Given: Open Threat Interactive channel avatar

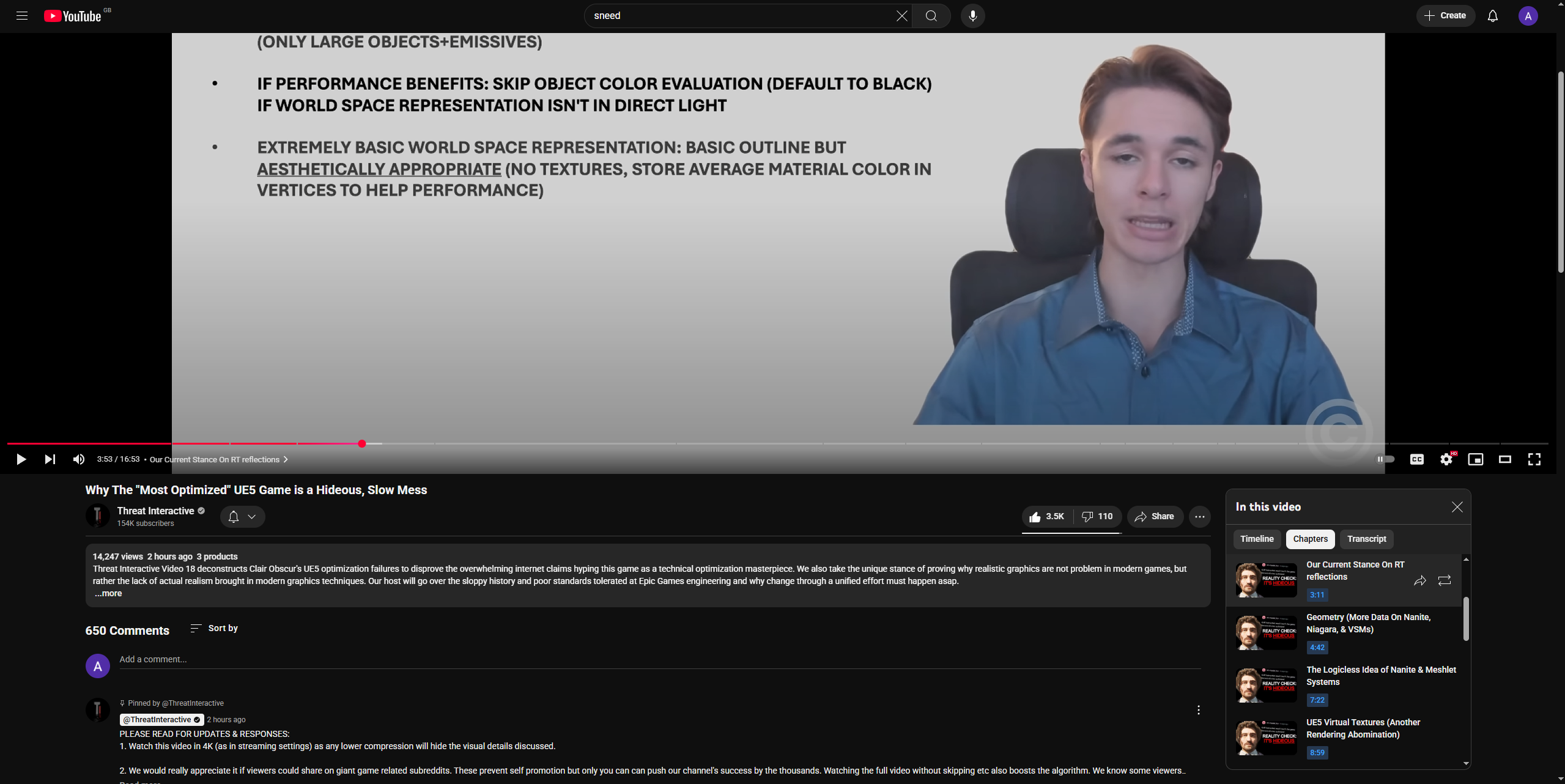Looking at the screenshot, I should tap(98, 516).
